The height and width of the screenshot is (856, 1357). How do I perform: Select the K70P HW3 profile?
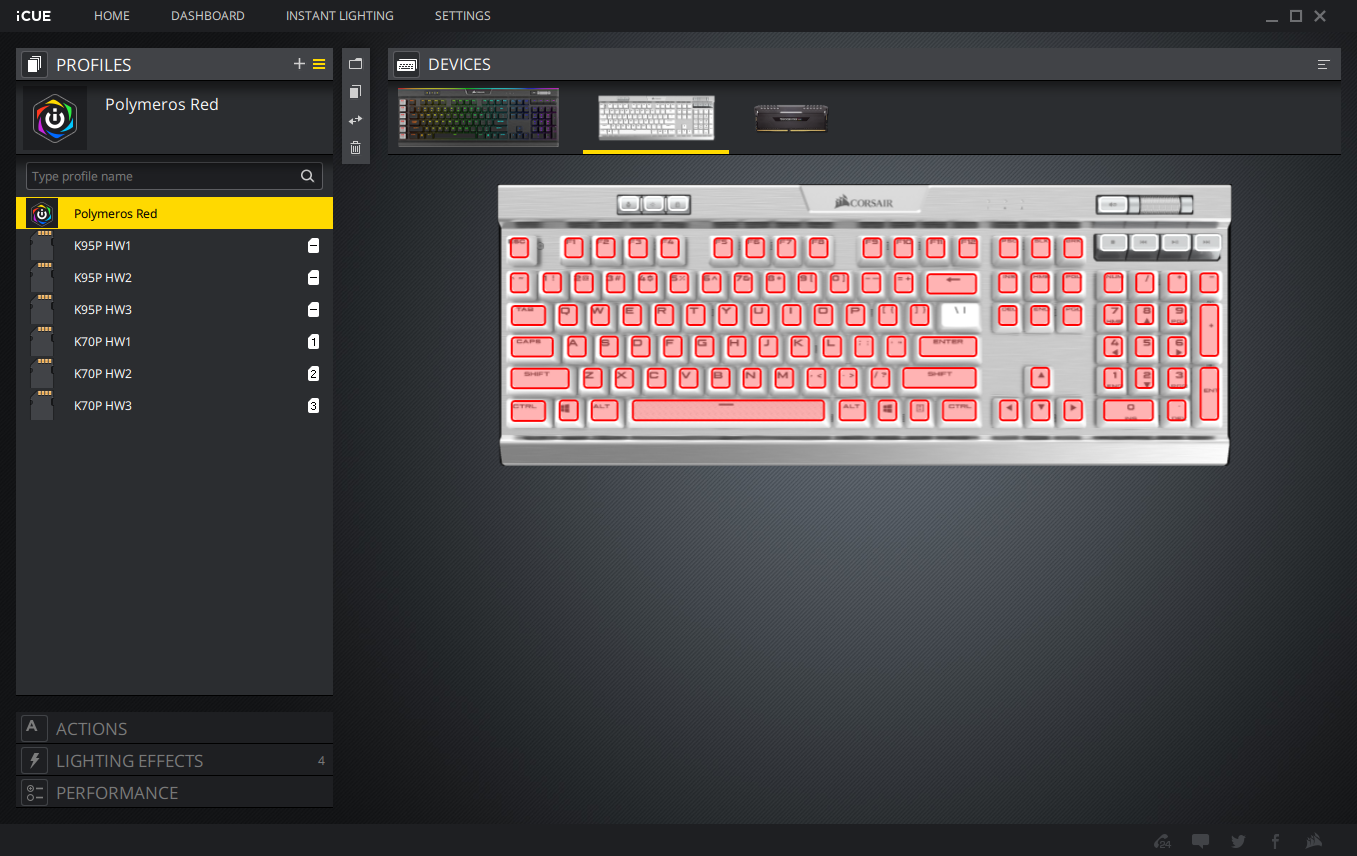(x=175, y=406)
